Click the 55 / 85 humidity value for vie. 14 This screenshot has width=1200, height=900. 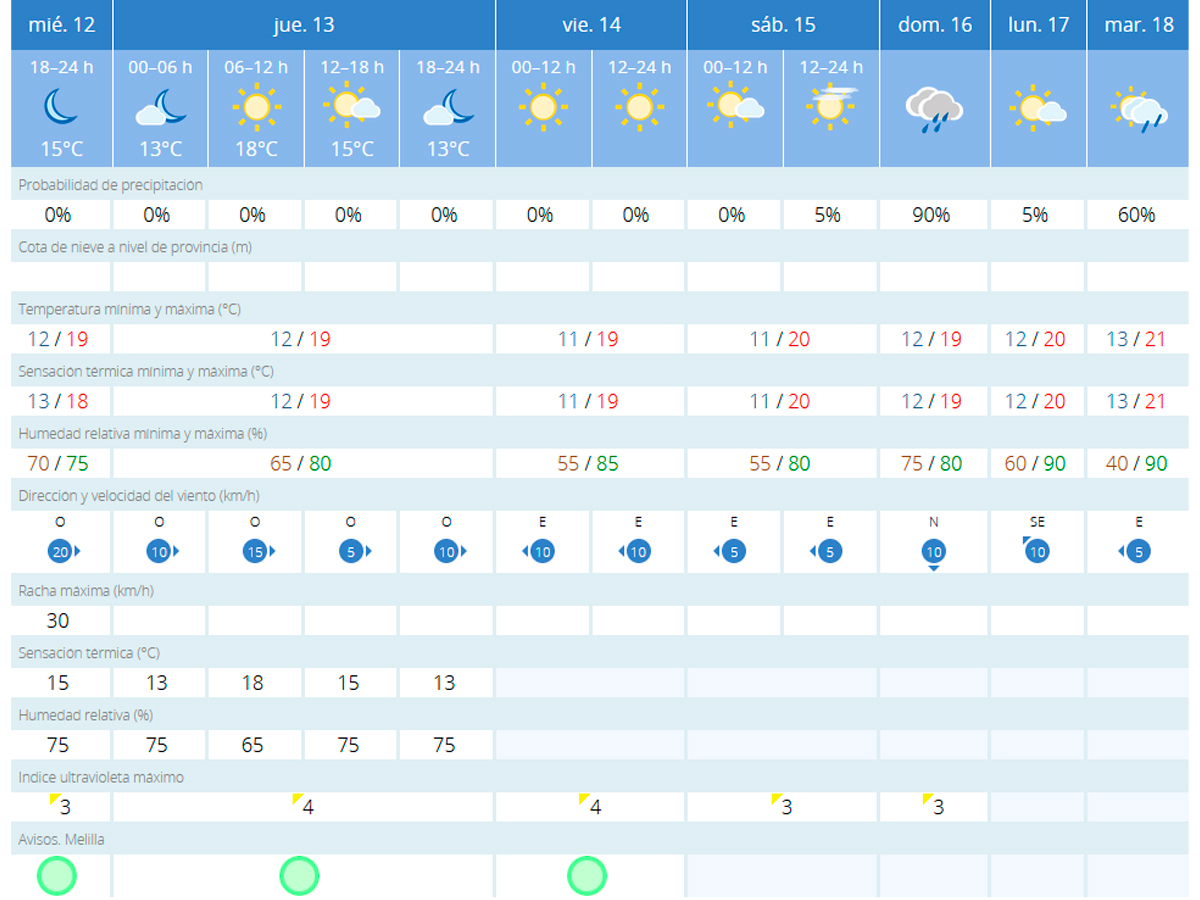click(x=588, y=463)
